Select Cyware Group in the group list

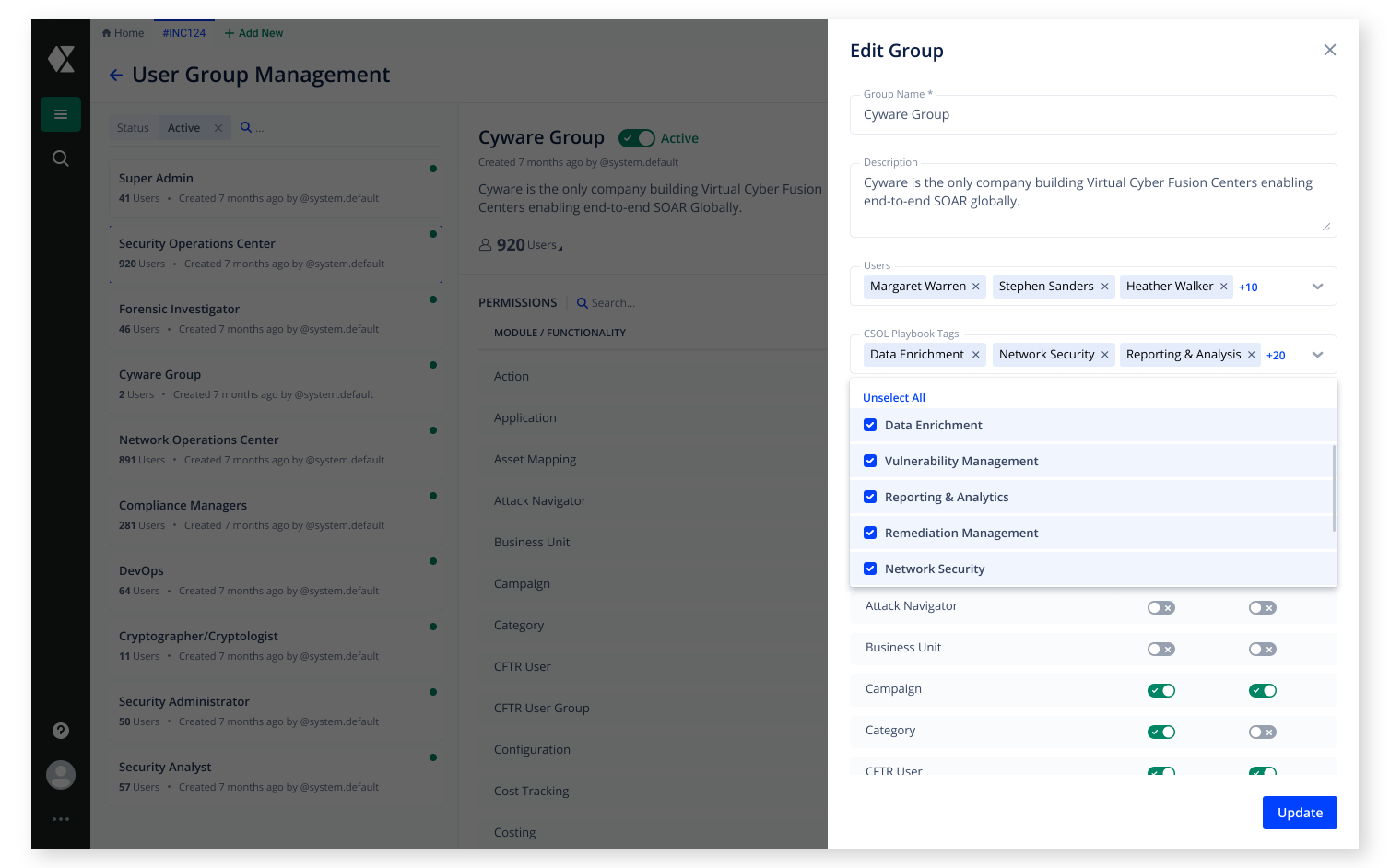(x=275, y=384)
